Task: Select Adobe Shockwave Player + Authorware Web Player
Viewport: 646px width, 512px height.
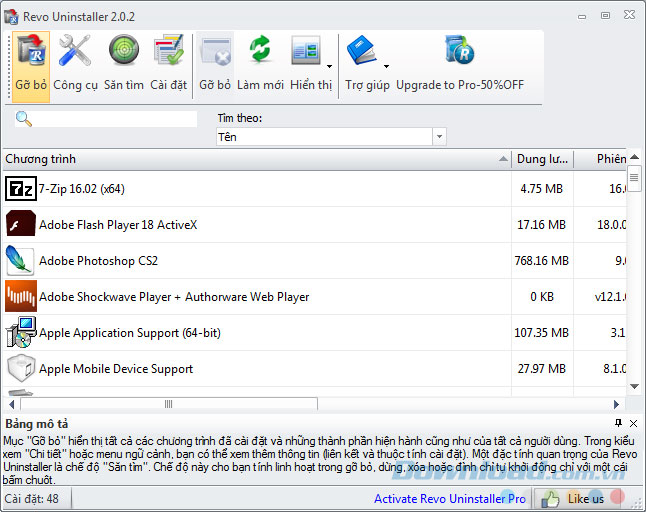Action: pos(315,297)
